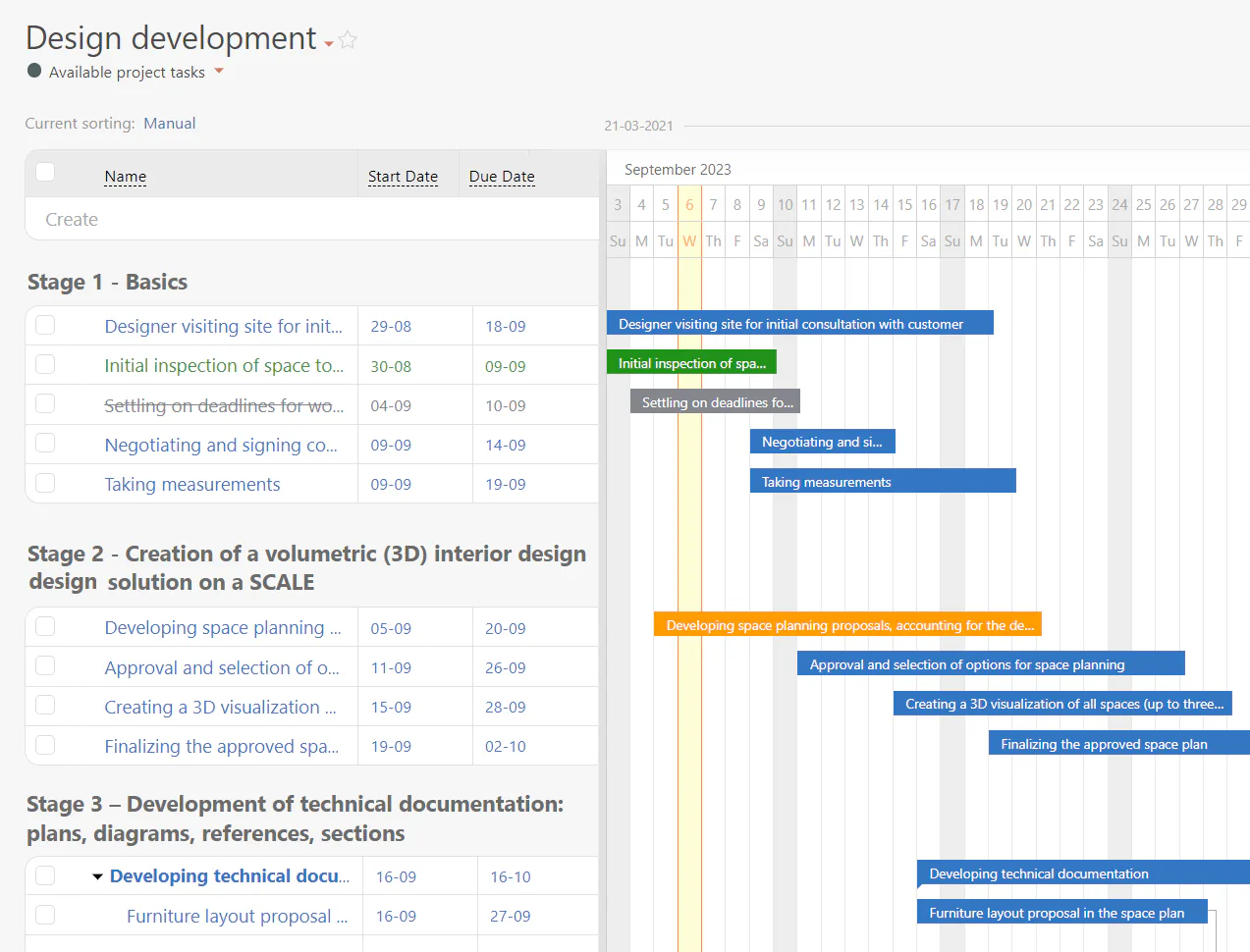The width and height of the screenshot is (1250, 952).
Task: Select the Creating a 3D visualization Gantt bar
Action: tap(1062, 704)
